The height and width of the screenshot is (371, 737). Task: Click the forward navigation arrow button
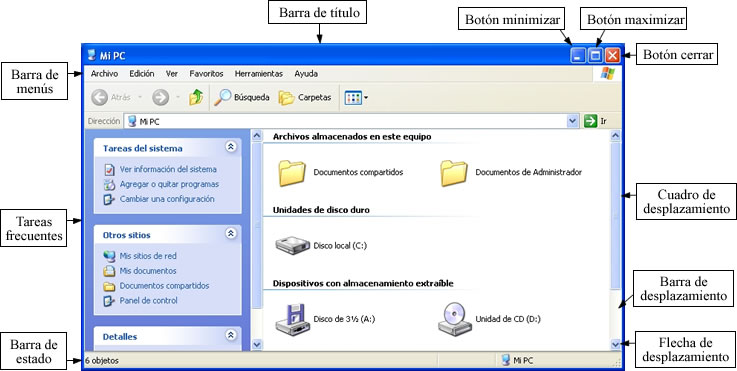point(161,98)
